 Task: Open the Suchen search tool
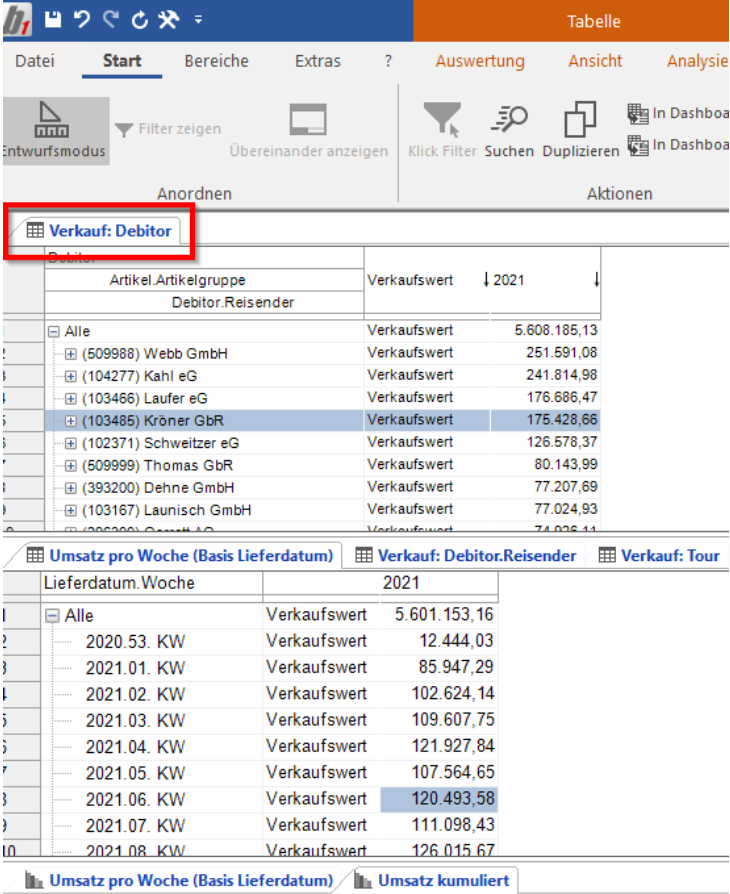pyautogui.click(x=509, y=131)
